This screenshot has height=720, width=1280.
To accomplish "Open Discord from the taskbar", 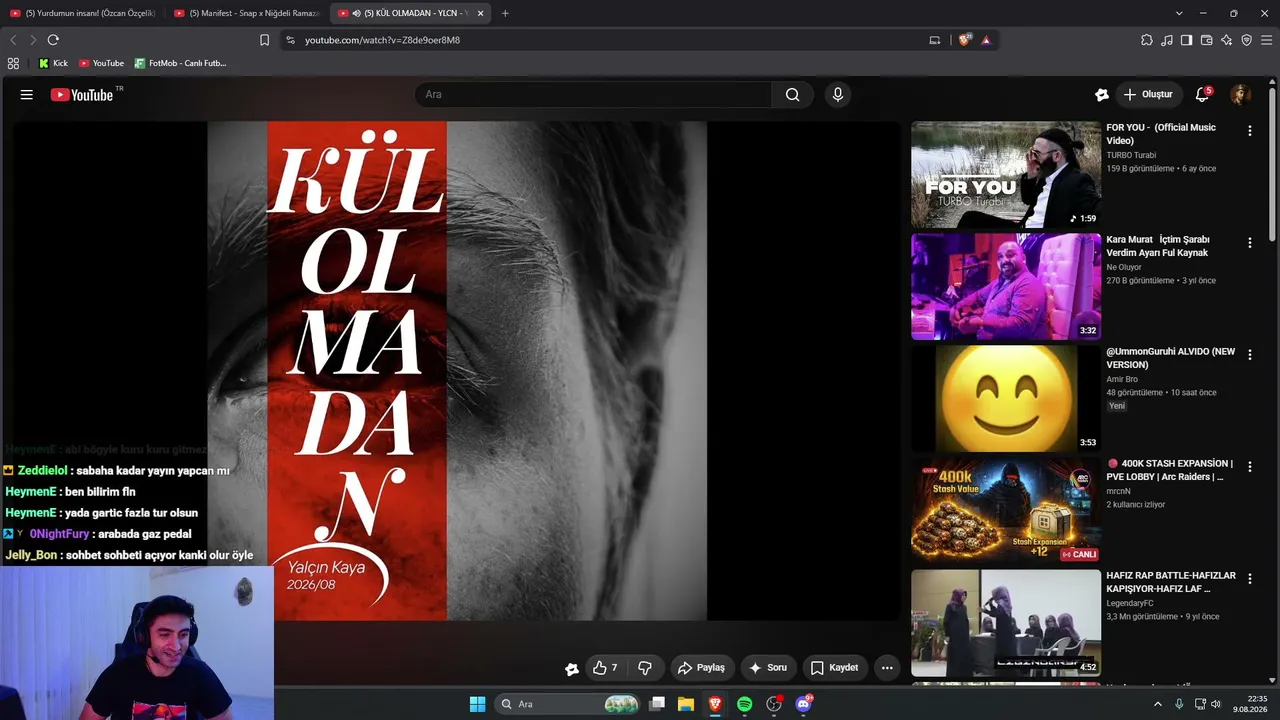I will 803,704.
